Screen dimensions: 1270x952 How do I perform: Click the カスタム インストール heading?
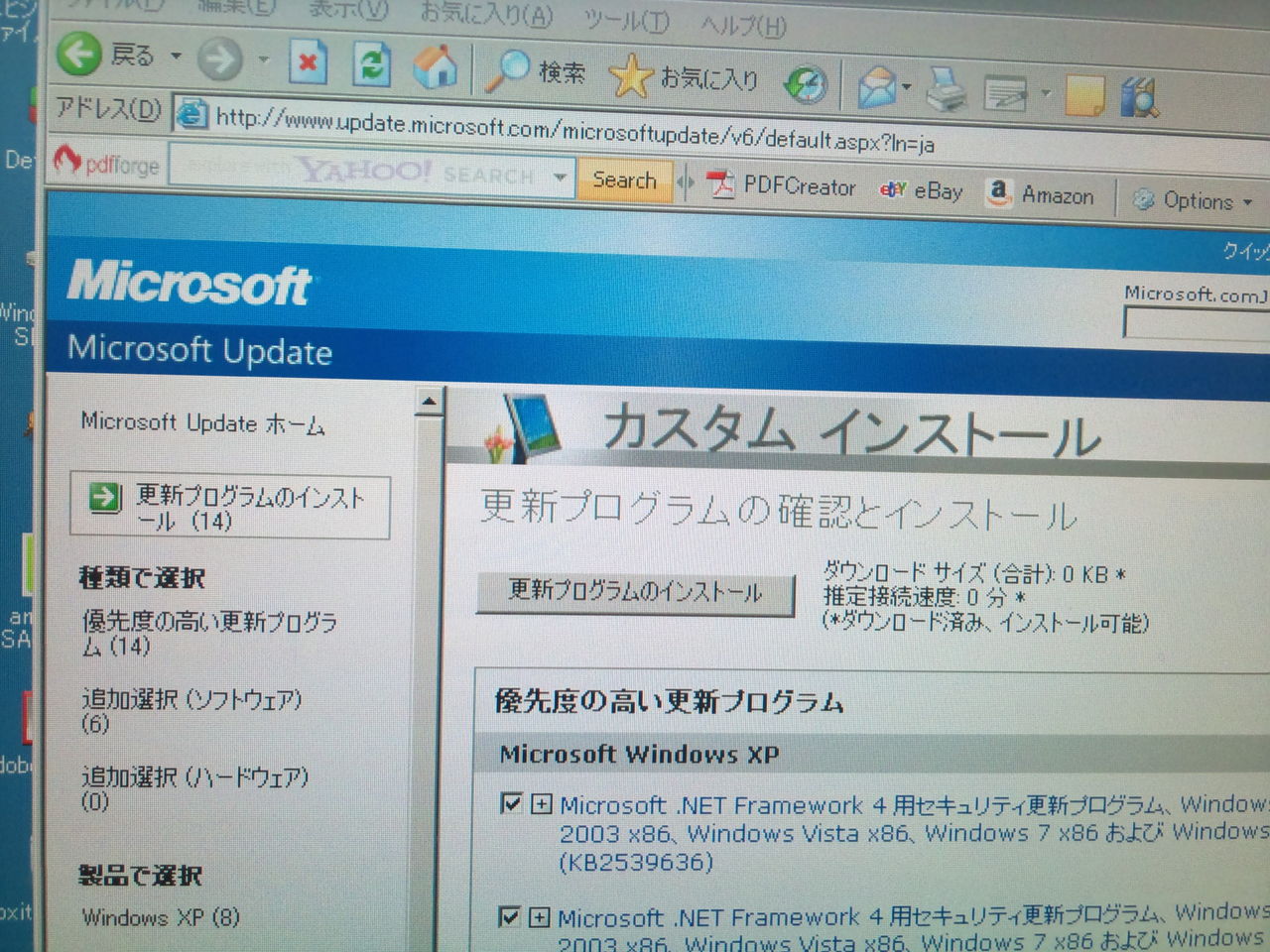point(851,431)
